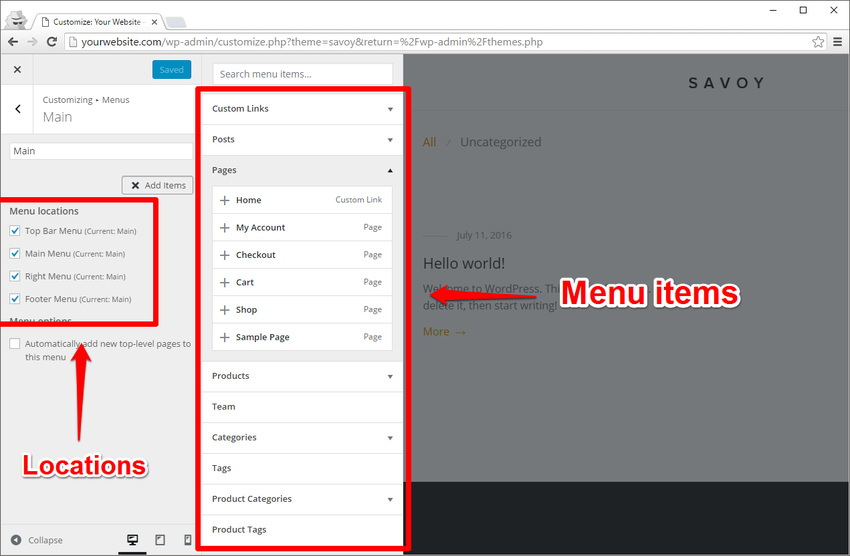Click the More link under Hello world
Viewport: 850px width, 556px height.
(444, 332)
